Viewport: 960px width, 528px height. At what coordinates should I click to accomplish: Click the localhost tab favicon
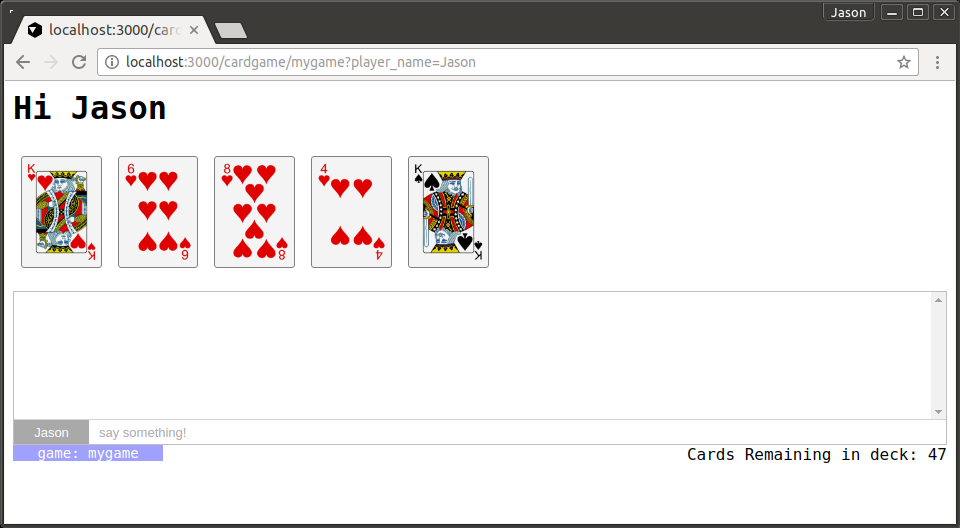pyautogui.click(x=35, y=30)
